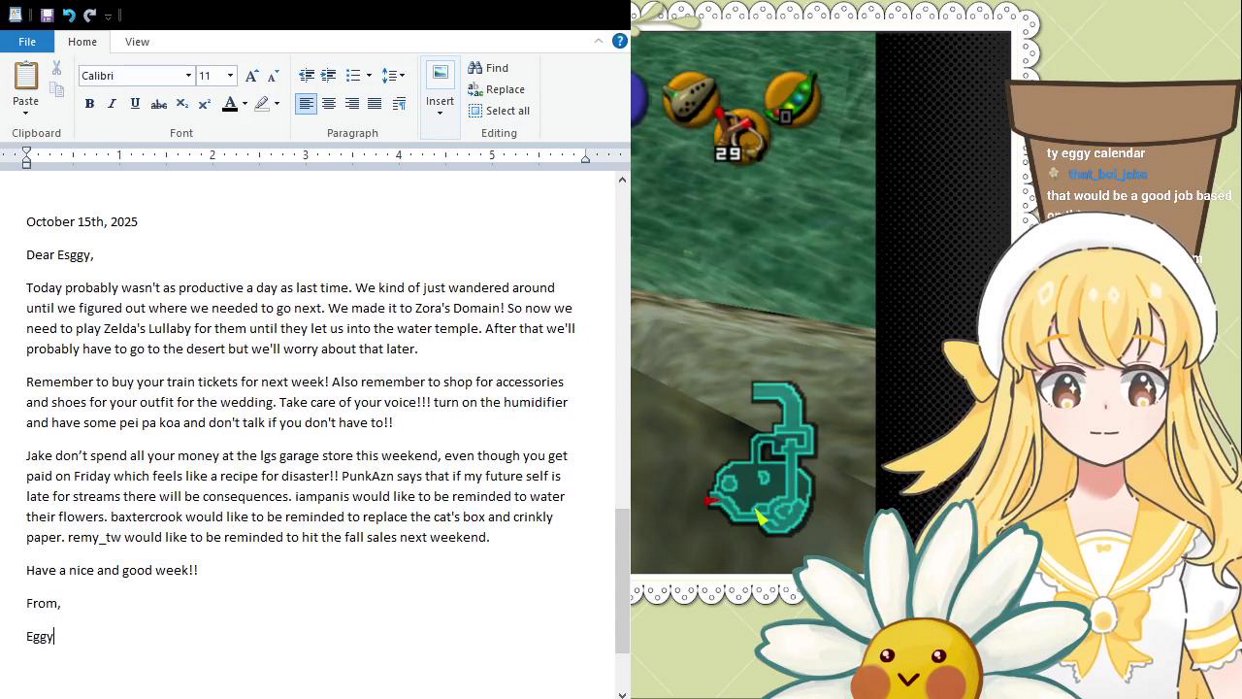The image size is (1242, 699).
Task: Click the Paste clipboard icon
Action: (26, 76)
